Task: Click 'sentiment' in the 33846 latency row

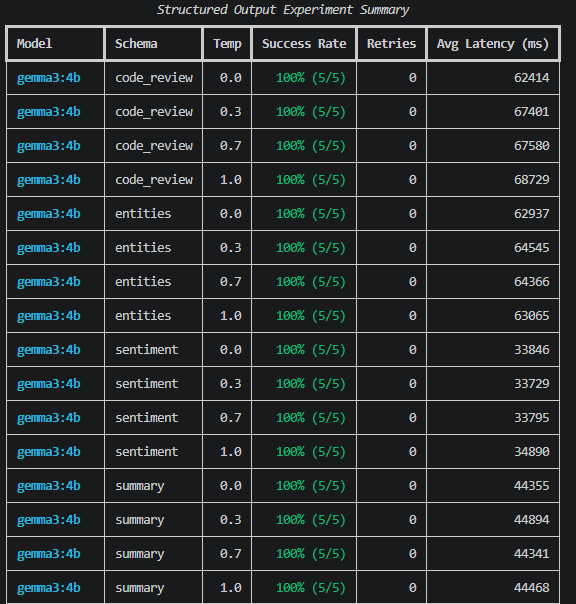Action: point(146,349)
